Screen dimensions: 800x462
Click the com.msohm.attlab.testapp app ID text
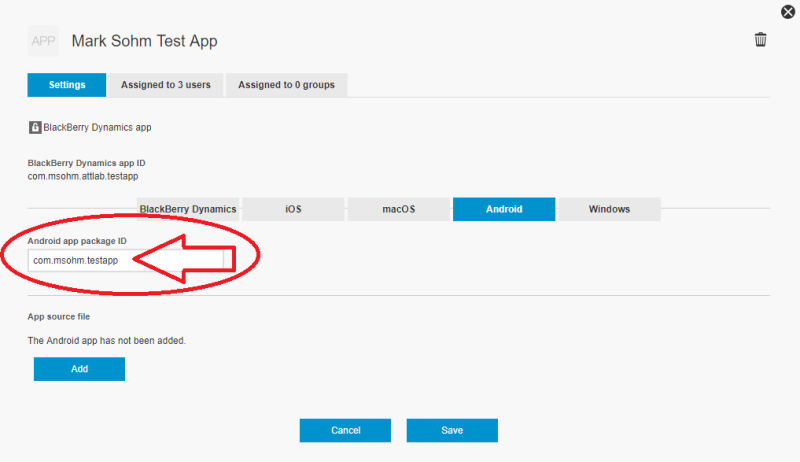83,176
